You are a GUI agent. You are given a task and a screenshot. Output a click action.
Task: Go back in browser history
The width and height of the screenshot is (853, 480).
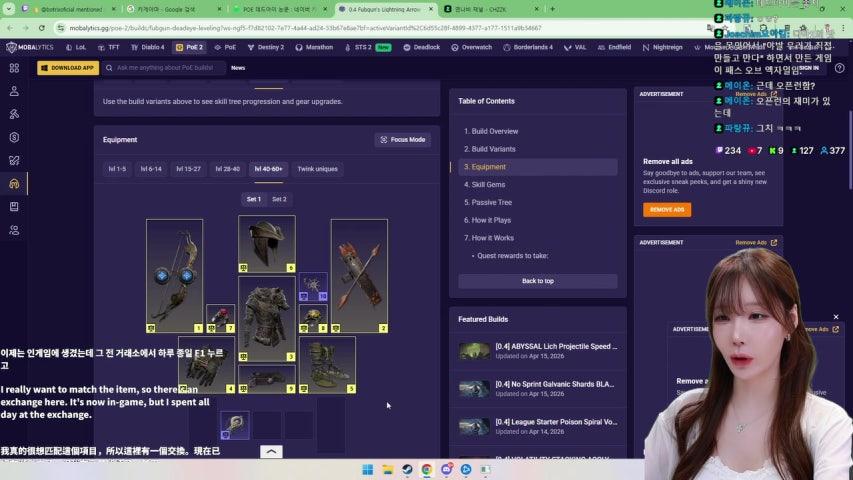[10, 28]
